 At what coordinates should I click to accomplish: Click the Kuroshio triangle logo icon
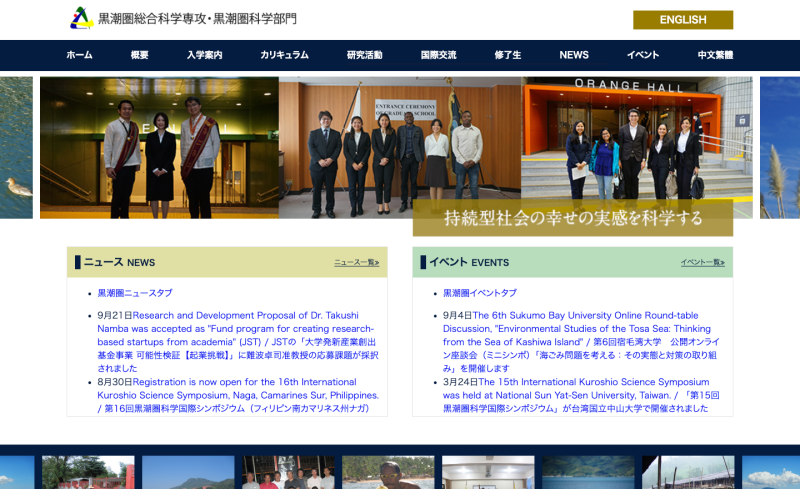pyautogui.click(x=82, y=18)
